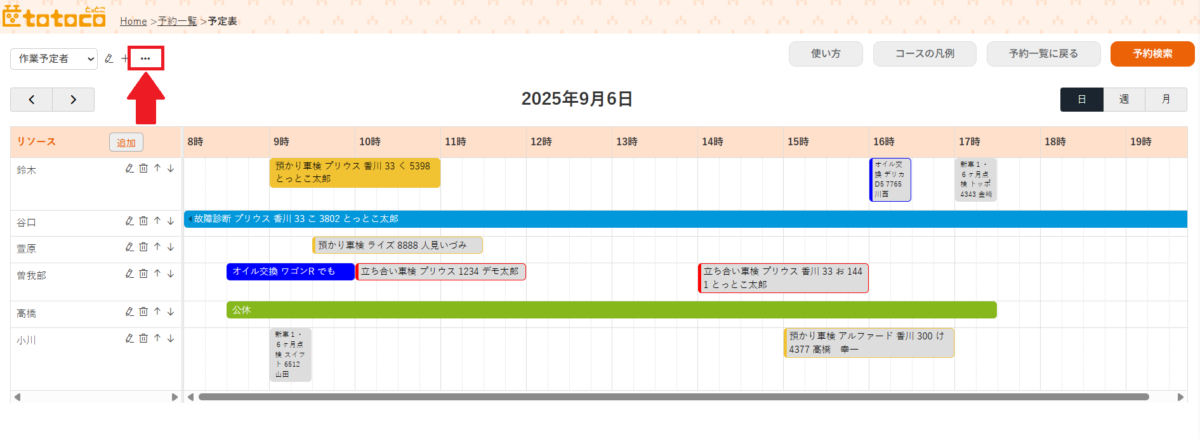Edit the 鈴木 resource with pencil icon
The image size is (1200, 439).
(x=129, y=168)
